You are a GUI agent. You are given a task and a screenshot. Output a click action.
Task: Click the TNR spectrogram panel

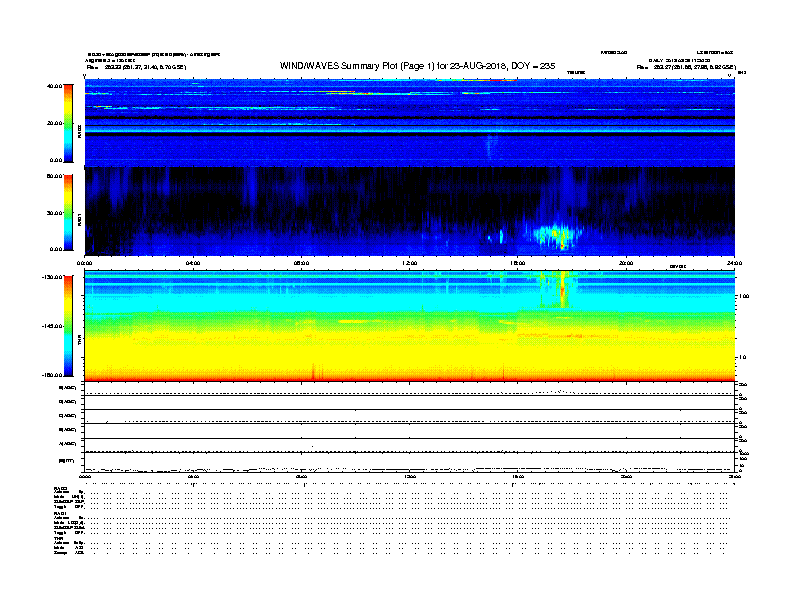click(410, 326)
